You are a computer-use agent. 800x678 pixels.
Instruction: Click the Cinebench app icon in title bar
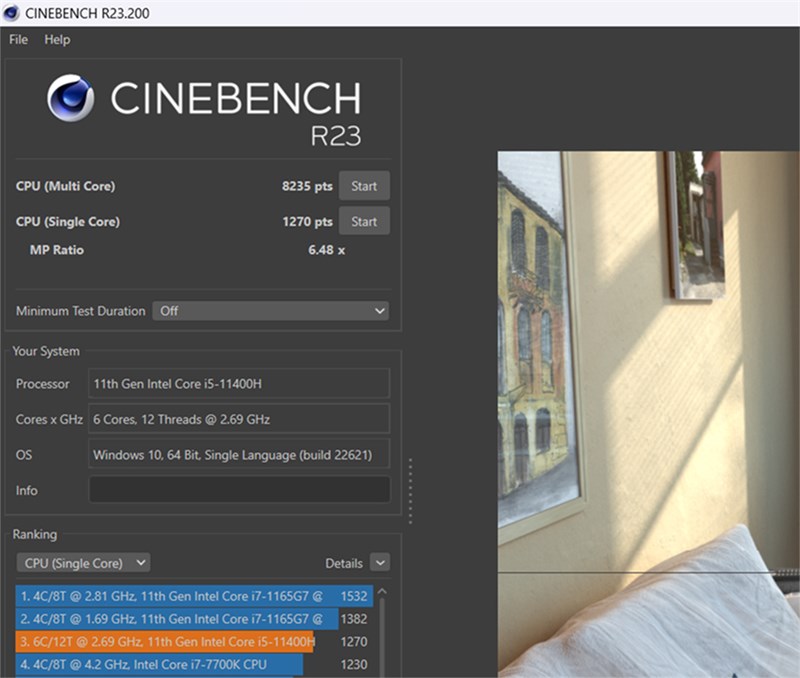tap(11, 13)
